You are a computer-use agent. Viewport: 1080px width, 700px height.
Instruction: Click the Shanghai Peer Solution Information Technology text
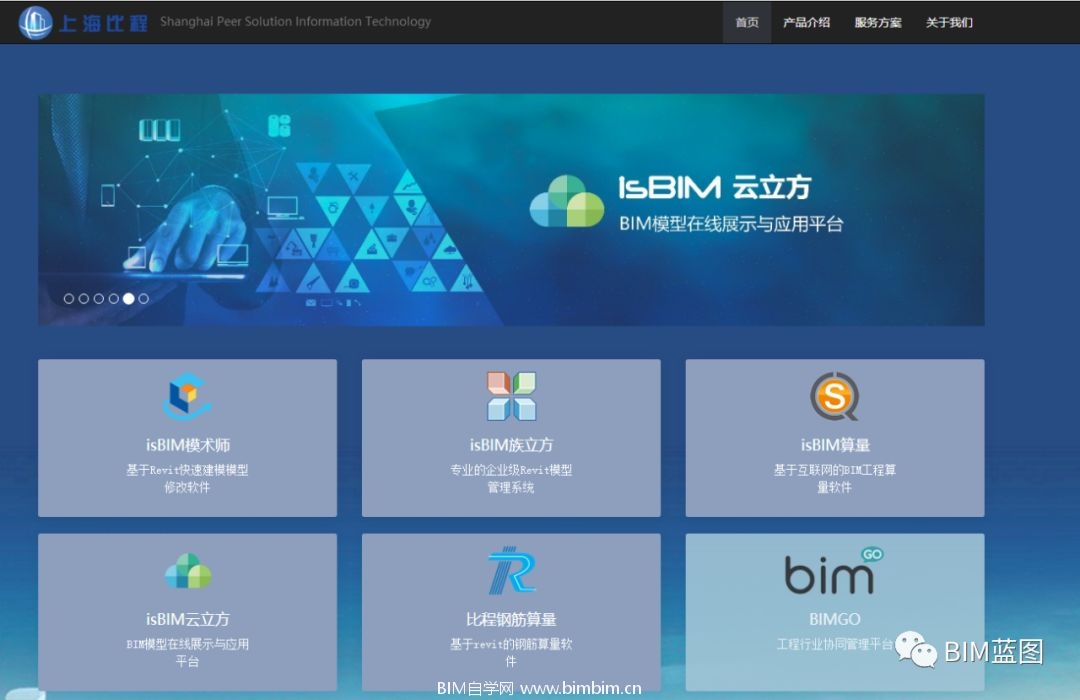click(x=295, y=21)
